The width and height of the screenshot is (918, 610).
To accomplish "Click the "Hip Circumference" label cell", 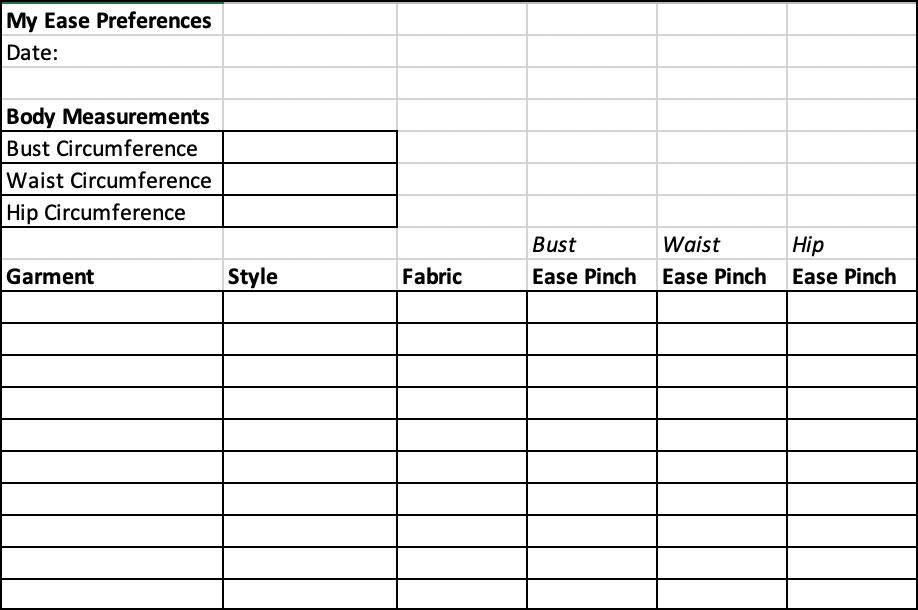I will click(x=110, y=212).
